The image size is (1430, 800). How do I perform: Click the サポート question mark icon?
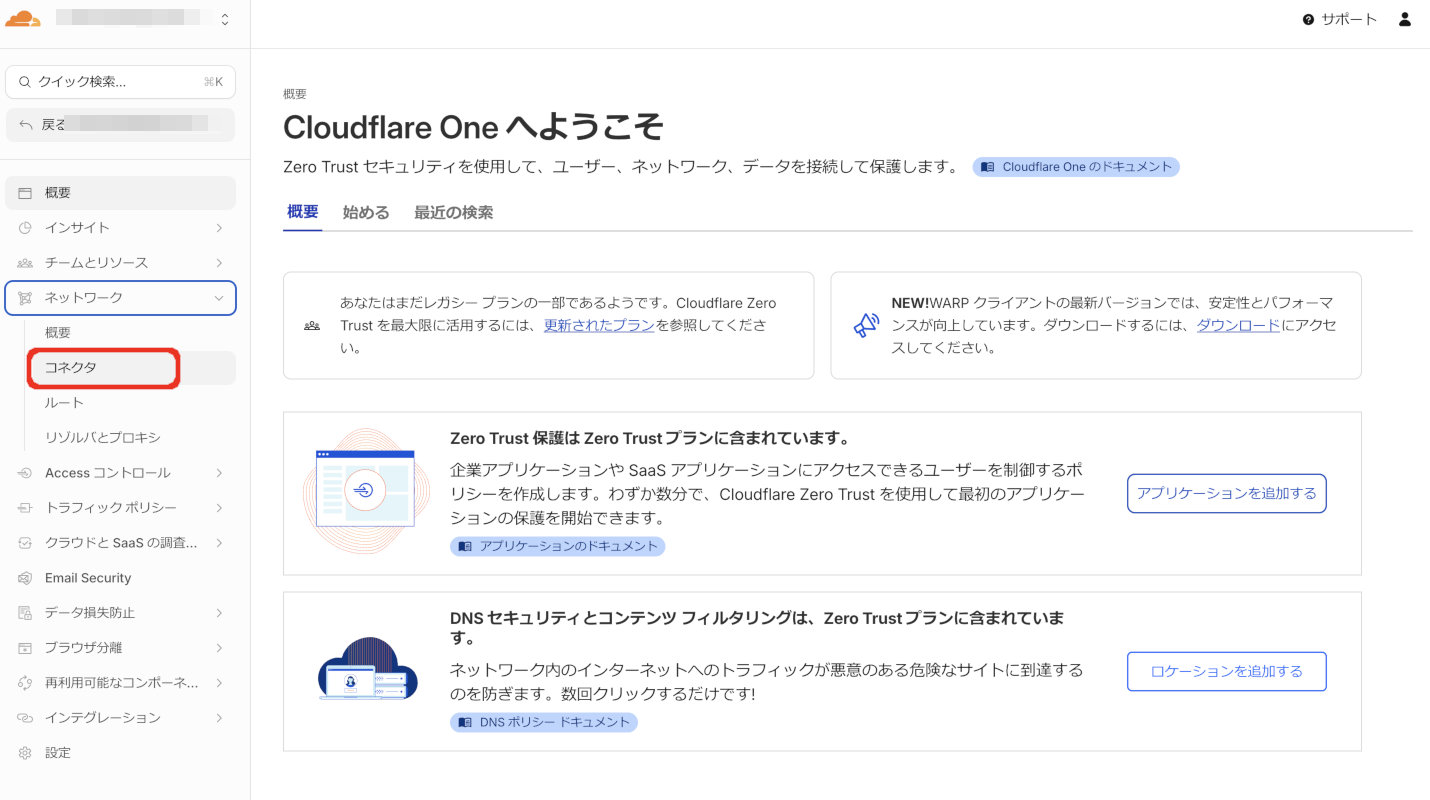tap(1308, 20)
